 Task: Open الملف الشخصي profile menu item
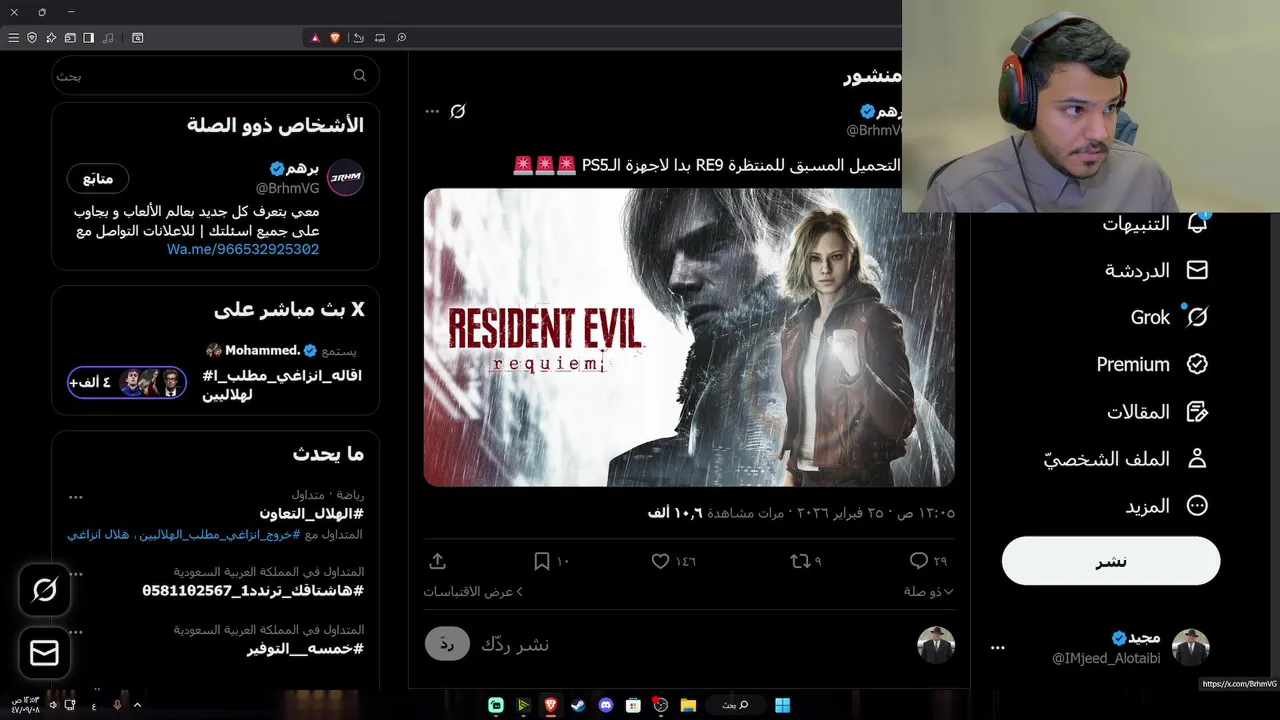[x=1126, y=458]
